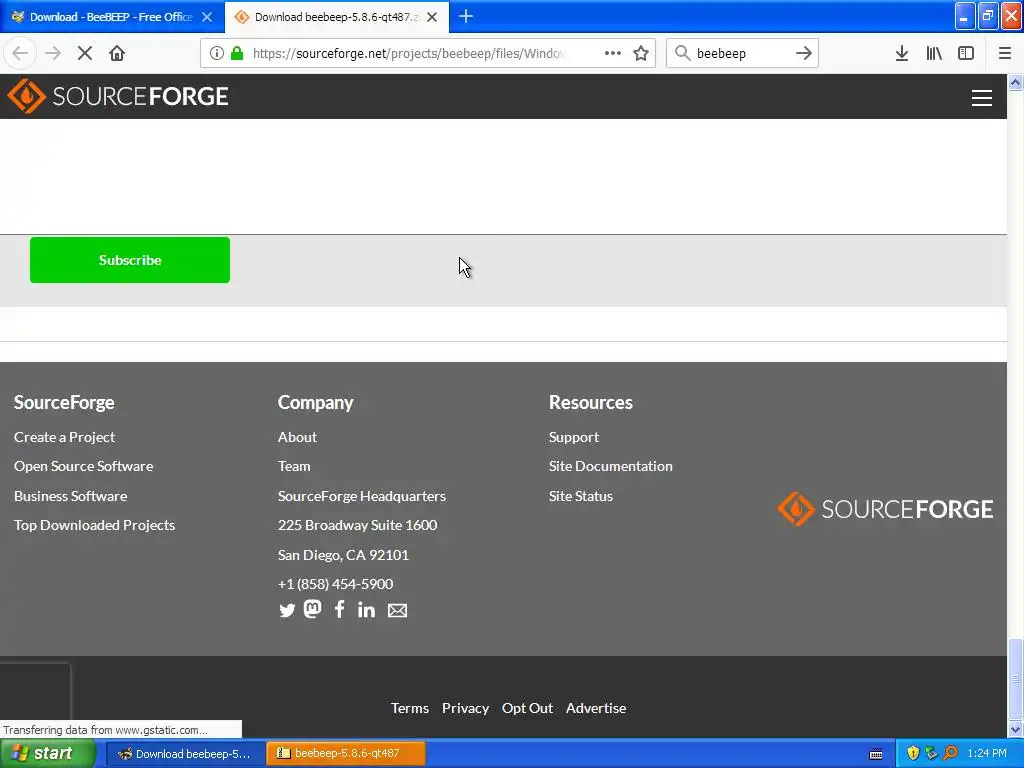Open the Privacy footer link
This screenshot has height=768, width=1024.
tap(466, 708)
